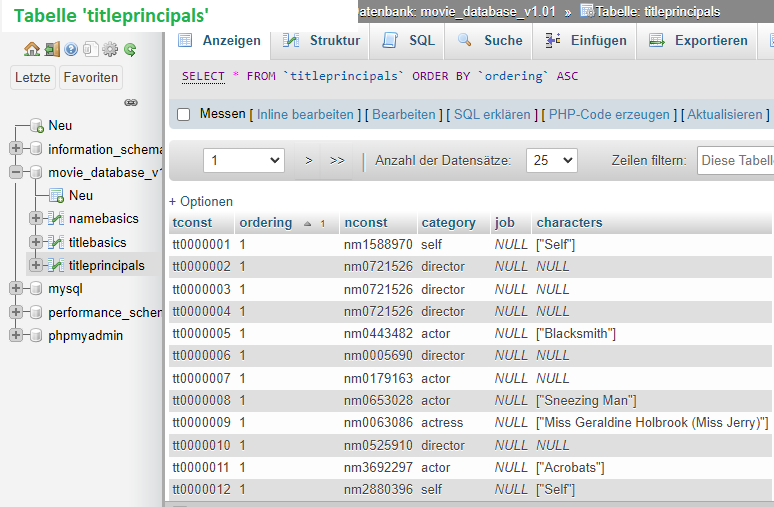Click the Letzte button

[x=33, y=78]
